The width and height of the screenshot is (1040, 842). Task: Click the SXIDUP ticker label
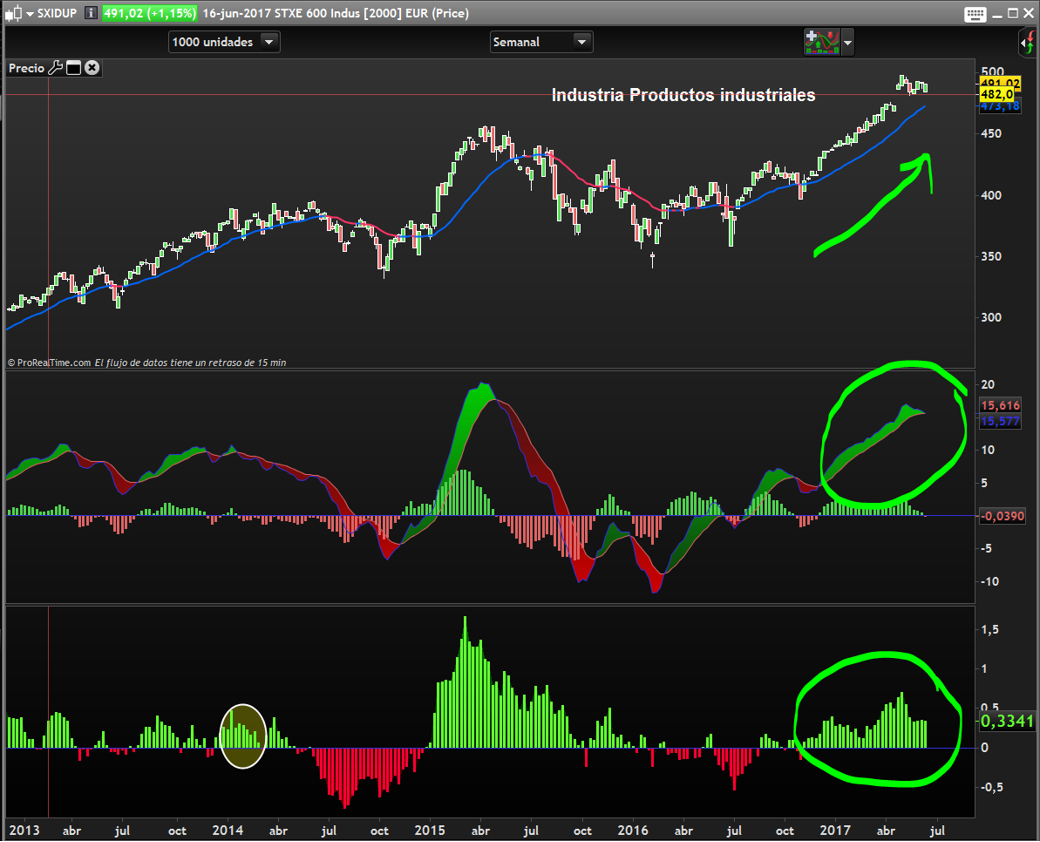tap(57, 13)
